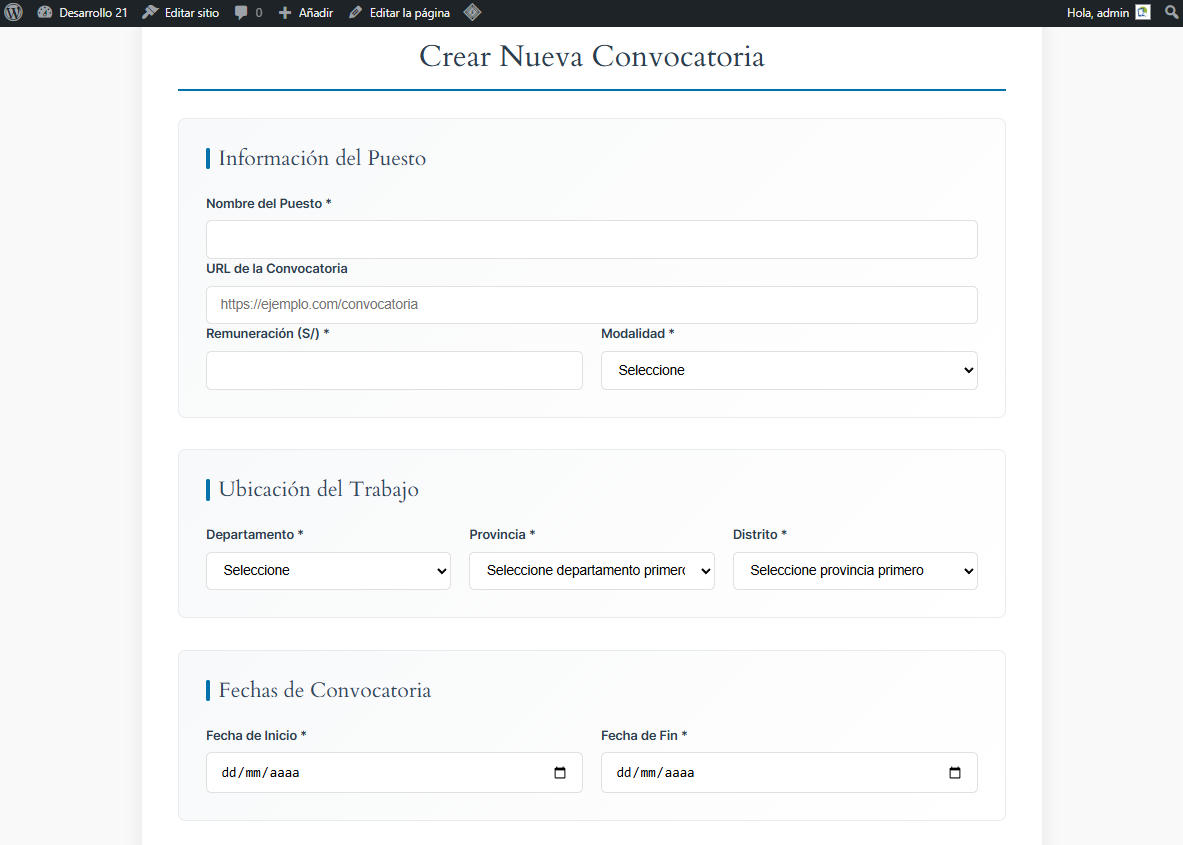The height and width of the screenshot is (845, 1183).
Task: Click the Remuneración (S/) input
Action: pyautogui.click(x=394, y=370)
